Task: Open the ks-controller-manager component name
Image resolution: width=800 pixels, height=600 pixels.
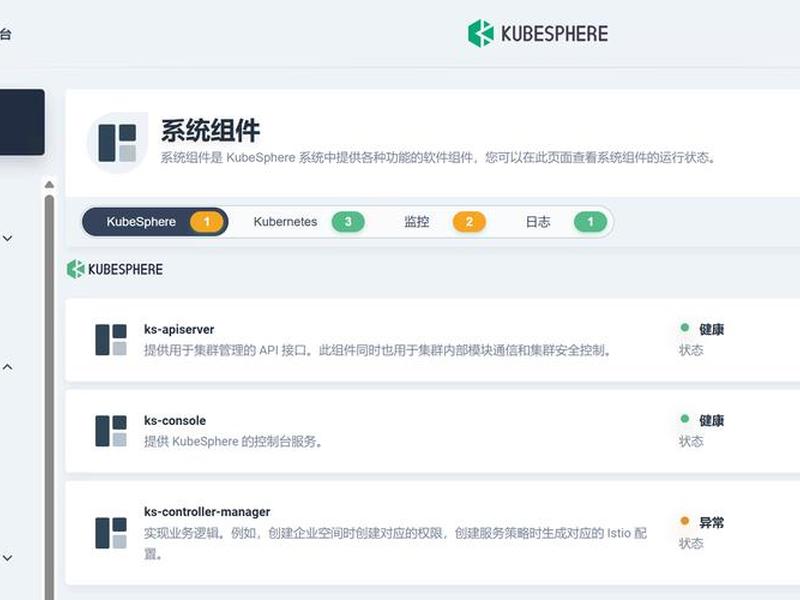Action: tap(207, 512)
